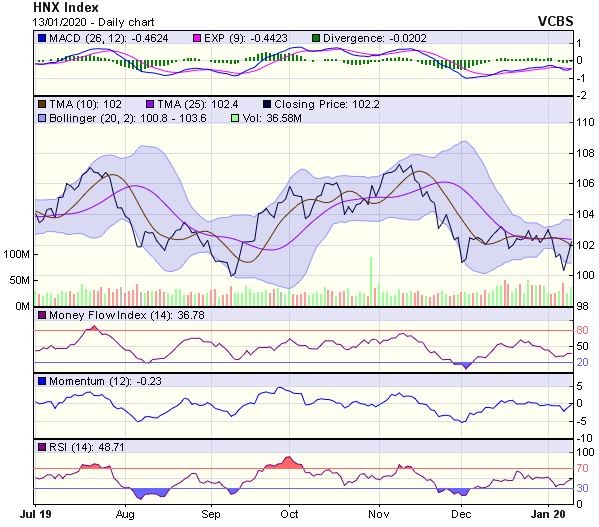Click the Jul 19 date axis label
599x527 pixels.
[x=36, y=514]
